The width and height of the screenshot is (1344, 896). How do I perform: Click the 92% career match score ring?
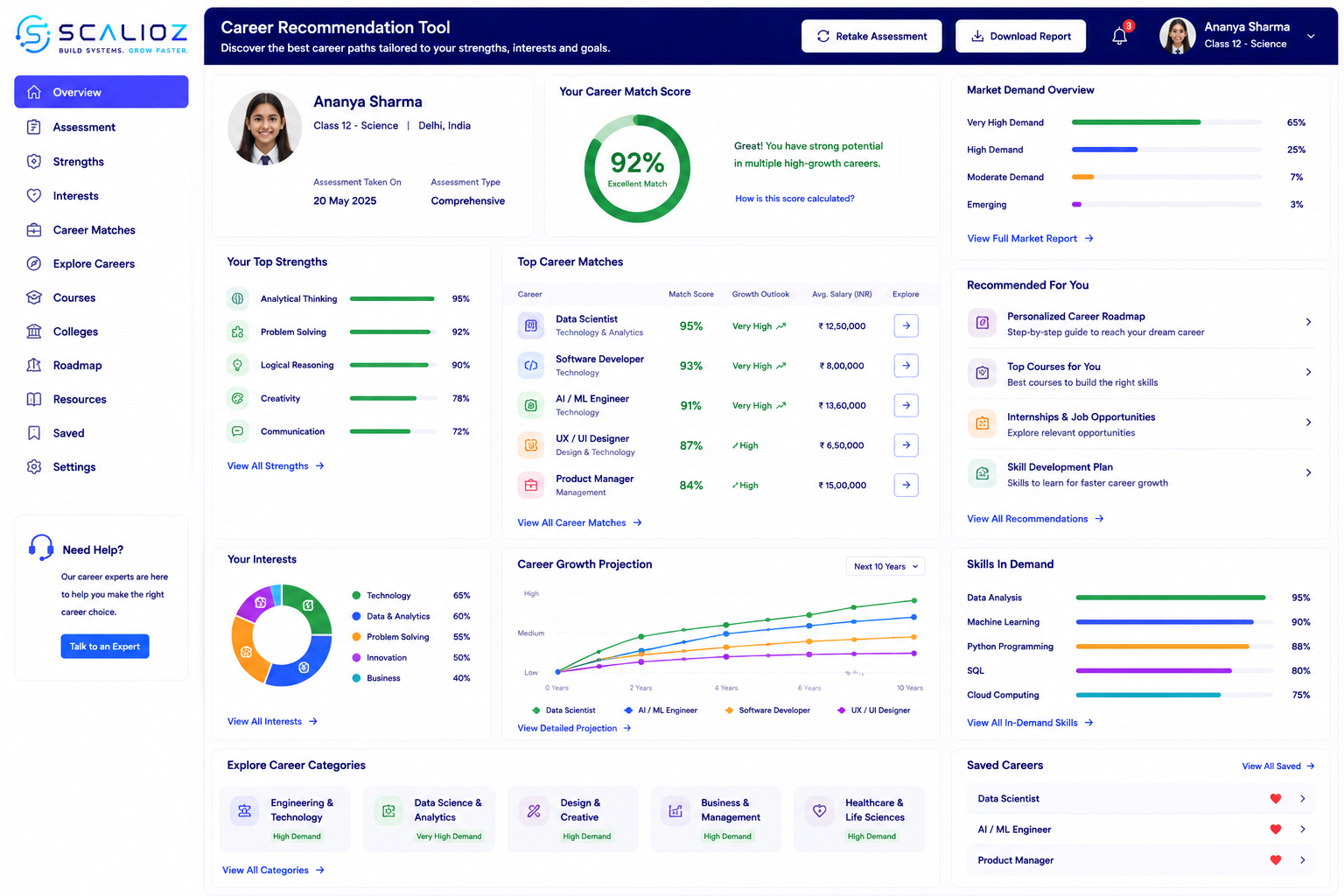coord(637,168)
